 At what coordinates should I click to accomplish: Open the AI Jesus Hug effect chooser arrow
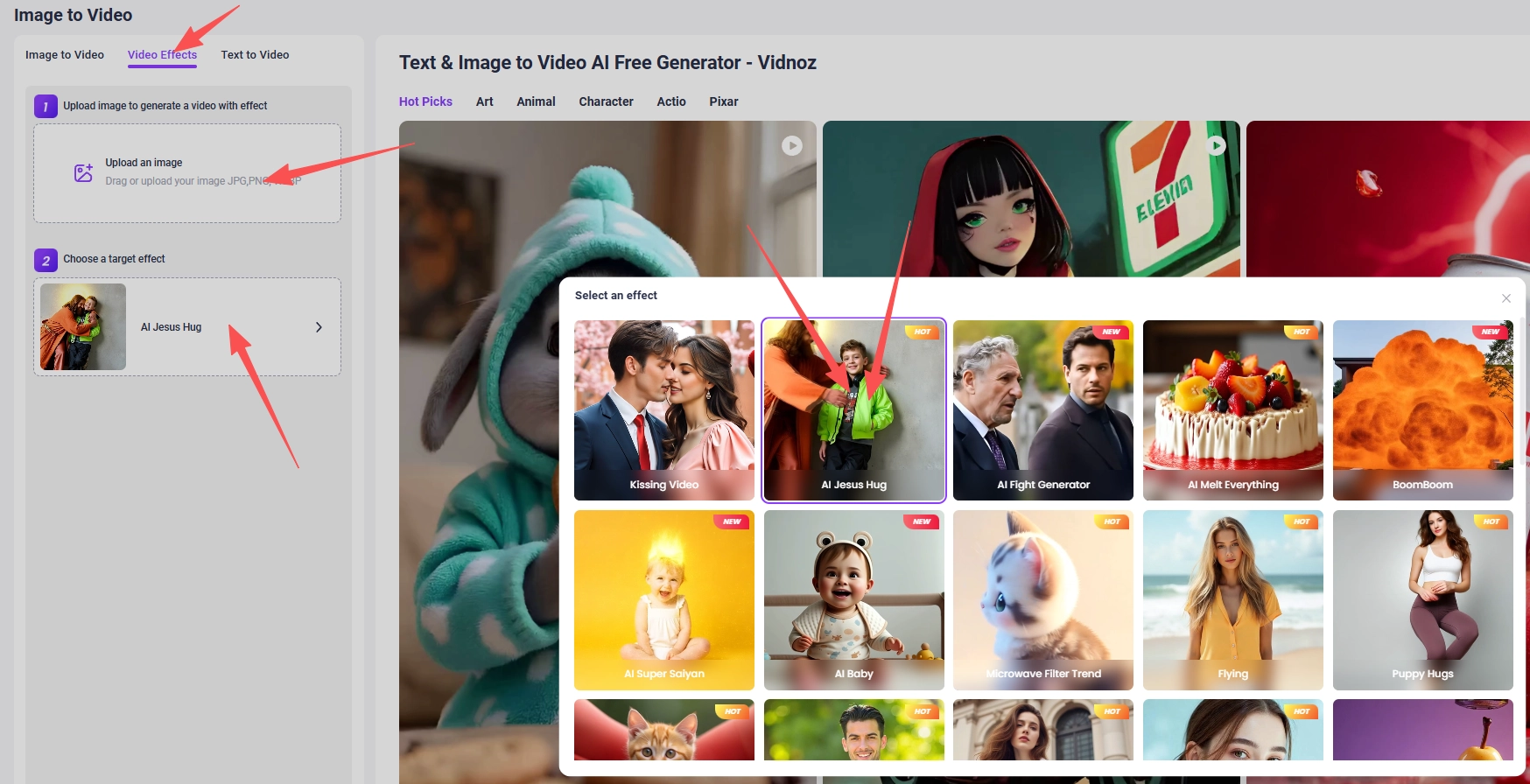pos(319,327)
